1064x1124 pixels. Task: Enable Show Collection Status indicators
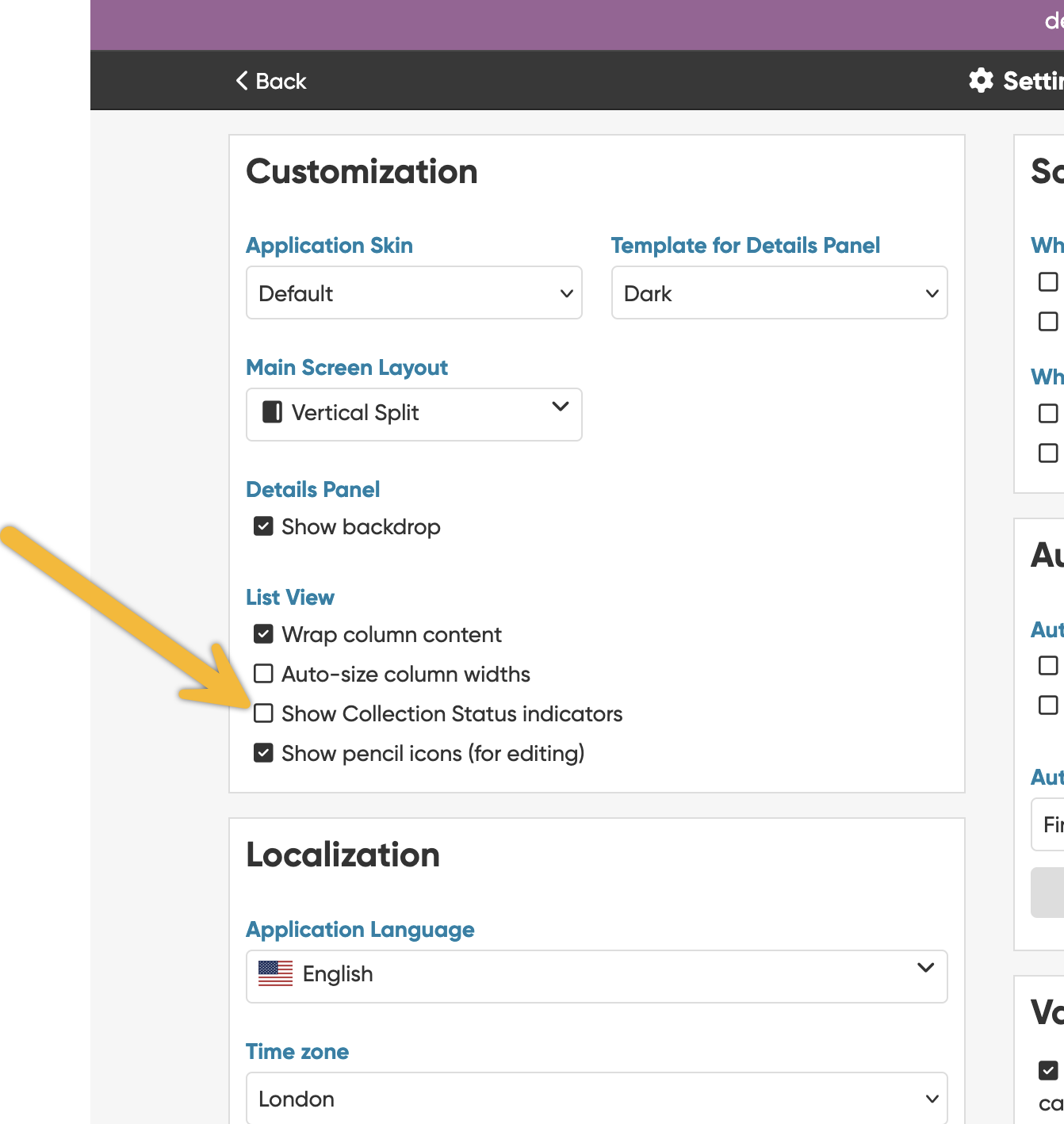tap(263, 713)
